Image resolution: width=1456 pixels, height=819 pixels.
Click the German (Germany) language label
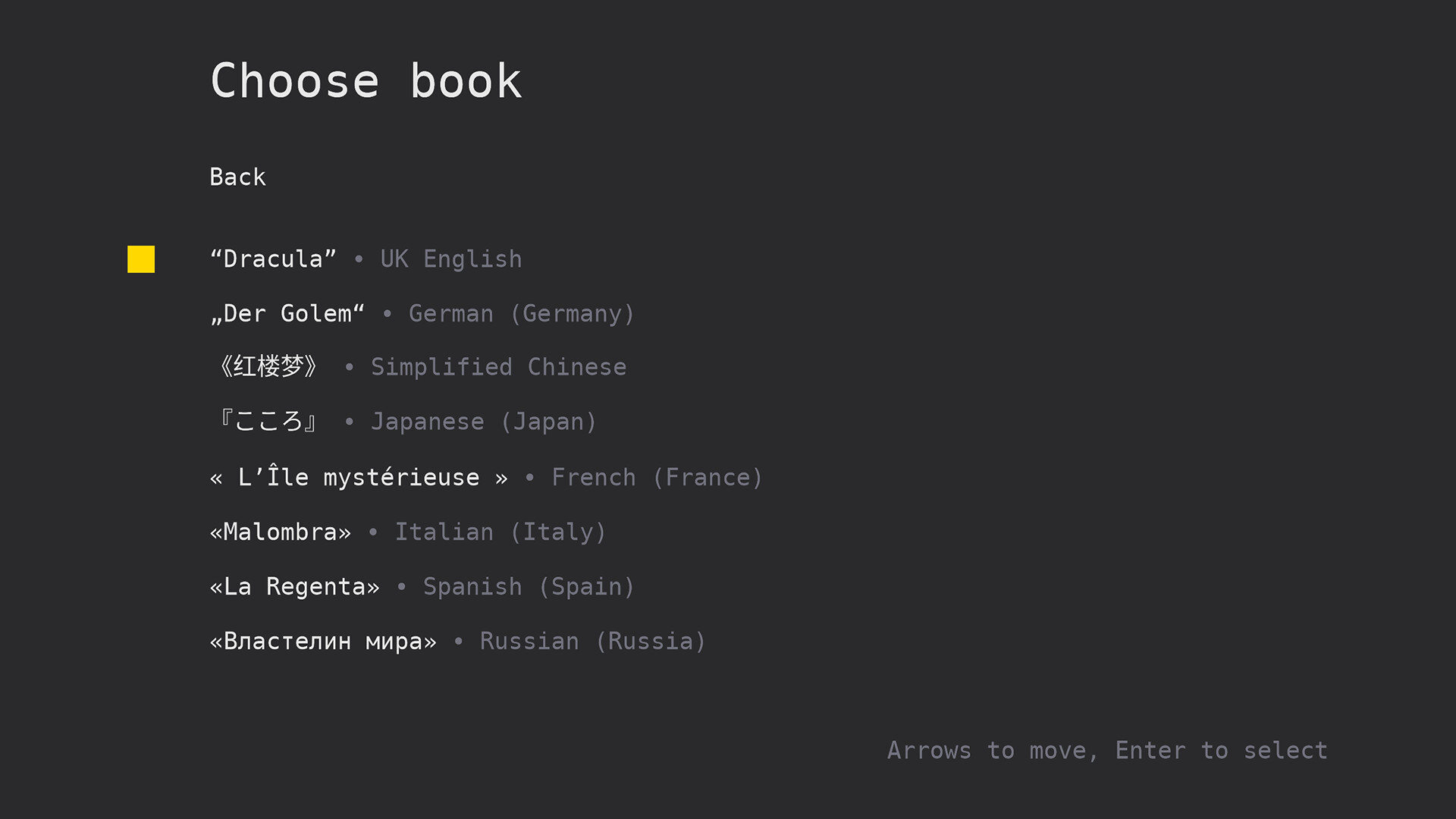tap(521, 314)
